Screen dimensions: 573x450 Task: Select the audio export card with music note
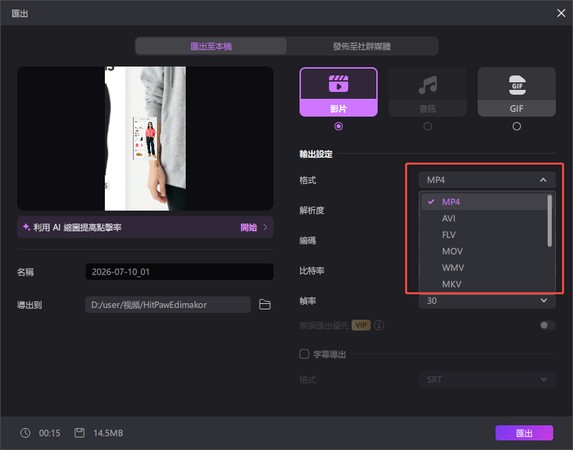(x=428, y=92)
